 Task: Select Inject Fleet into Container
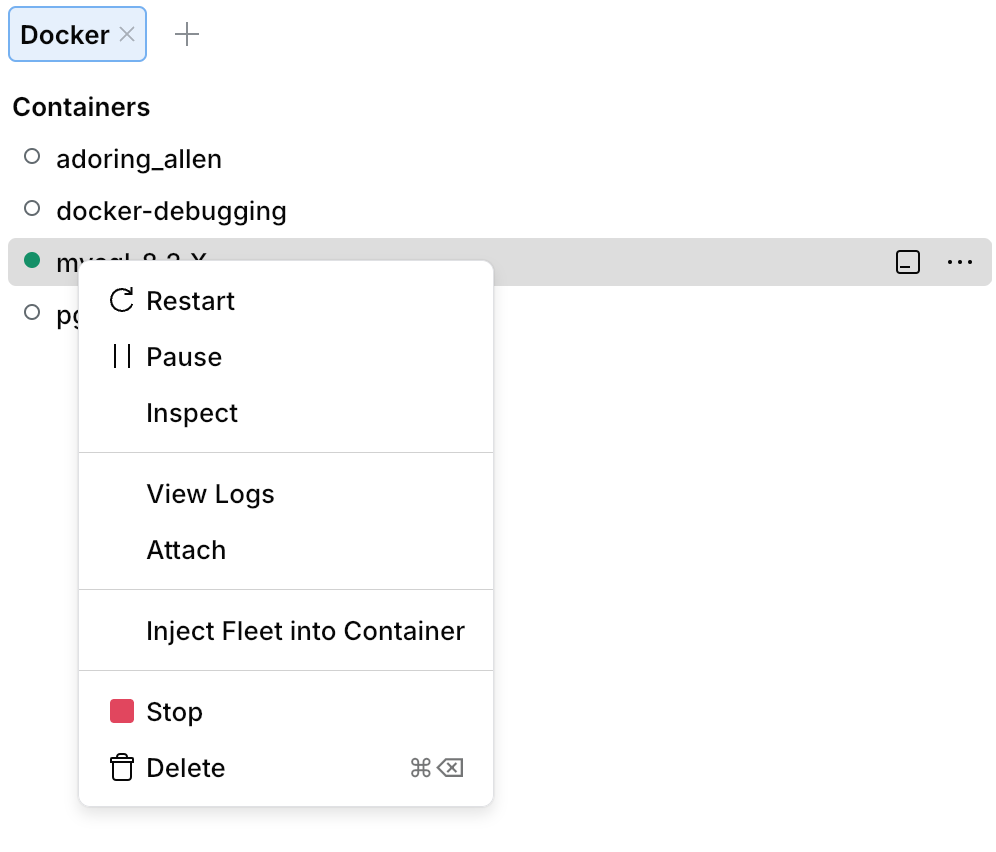coord(305,630)
